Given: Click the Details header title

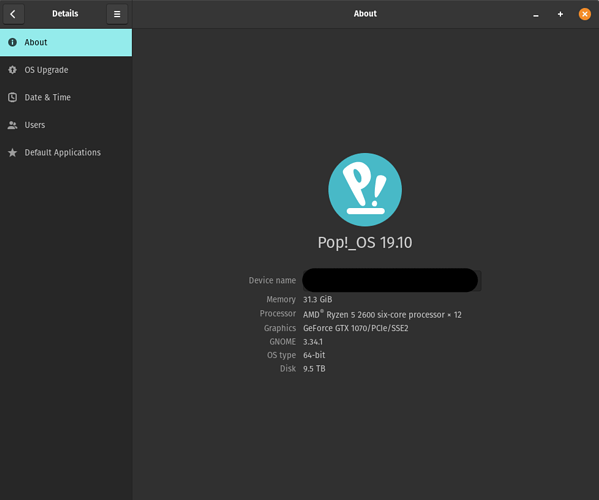Looking at the screenshot, I should tap(65, 14).
